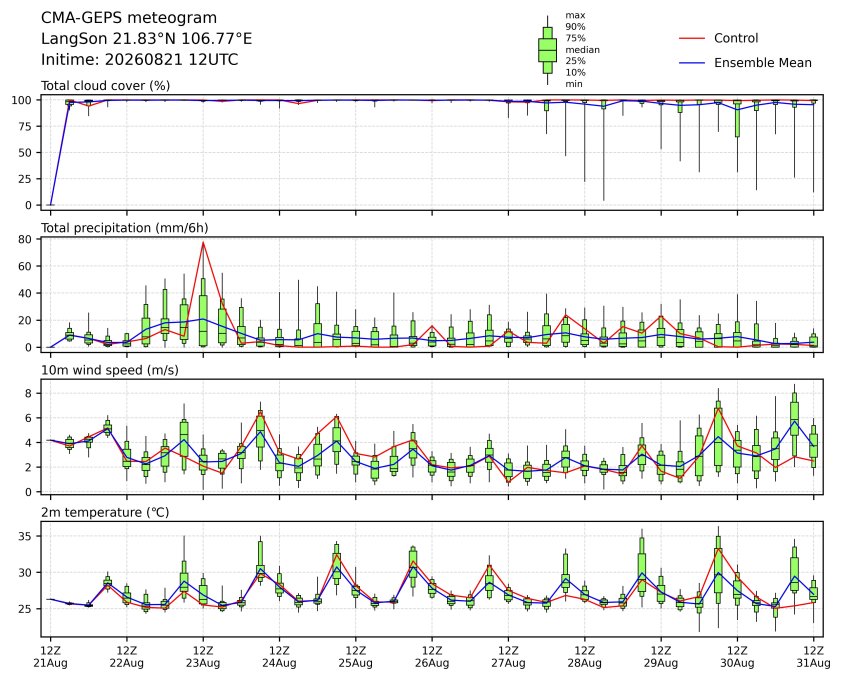
Task: Click the 'median' label in box legend
Action: point(582,49)
